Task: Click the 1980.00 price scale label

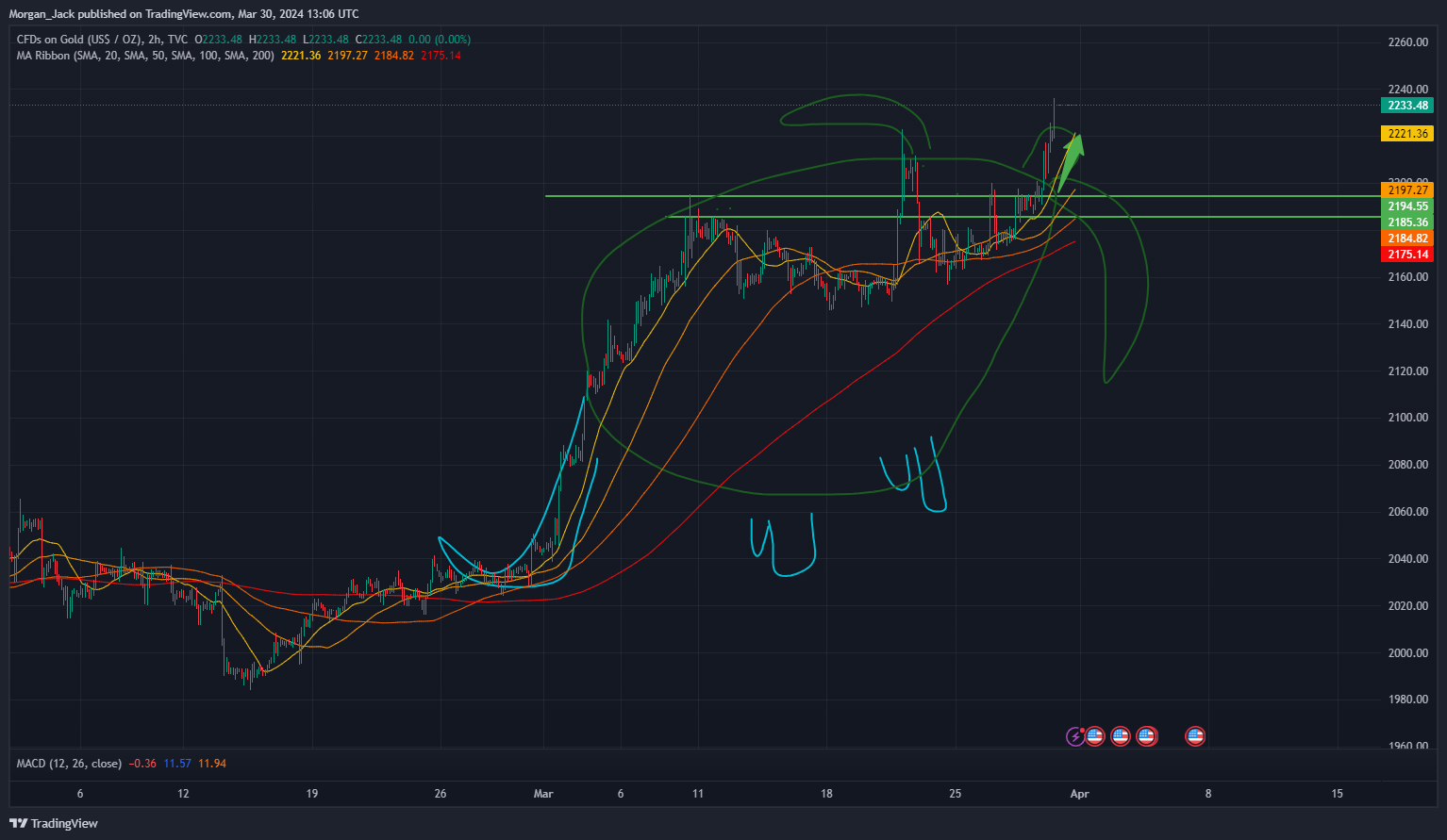Action: (x=1408, y=700)
